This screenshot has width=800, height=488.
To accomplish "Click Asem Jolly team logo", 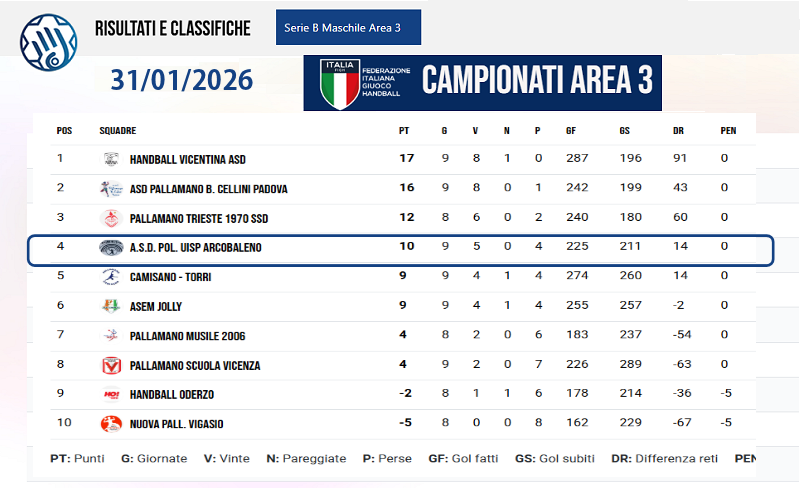I will tap(110, 306).
